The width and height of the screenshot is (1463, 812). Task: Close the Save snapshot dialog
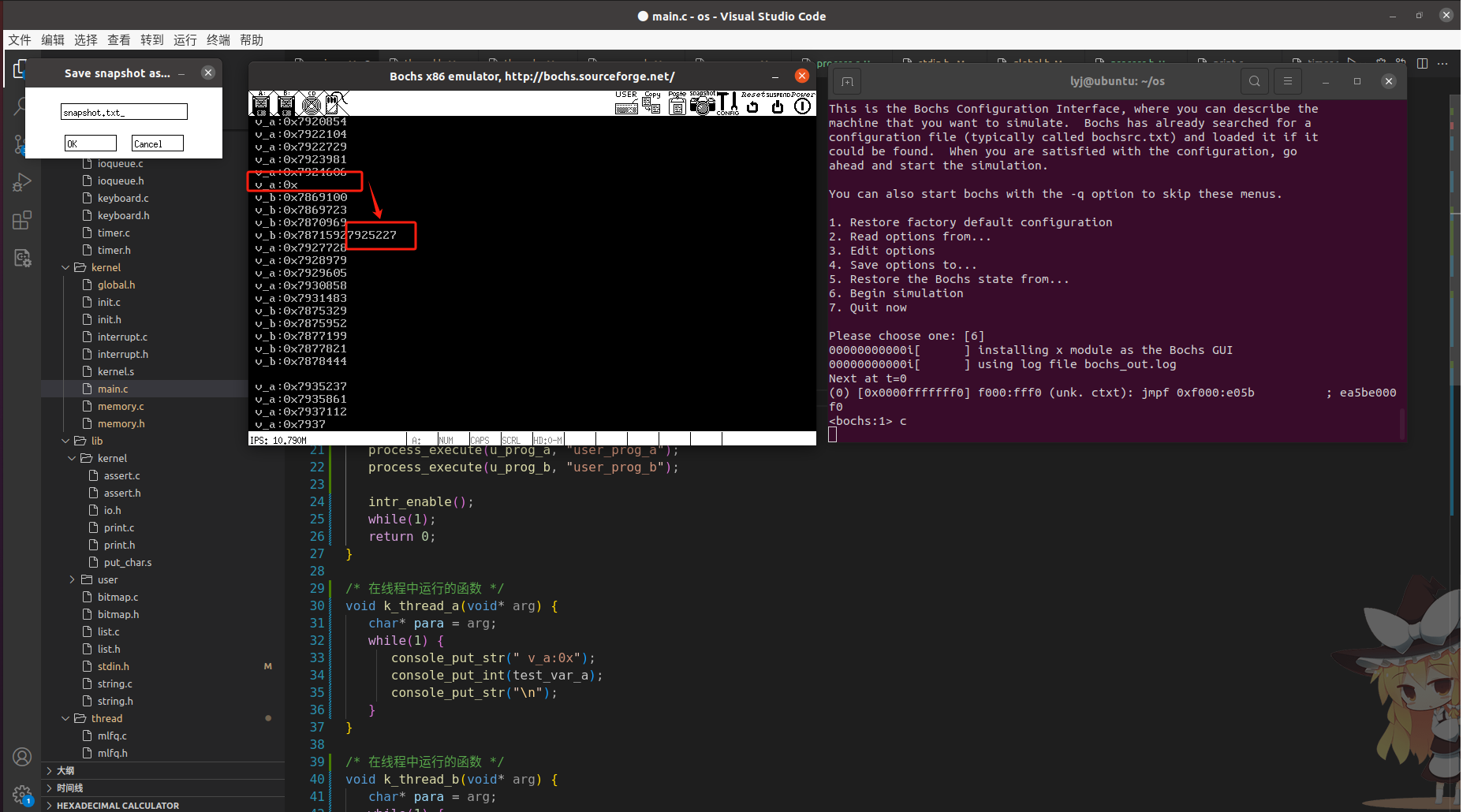(208, 73)
